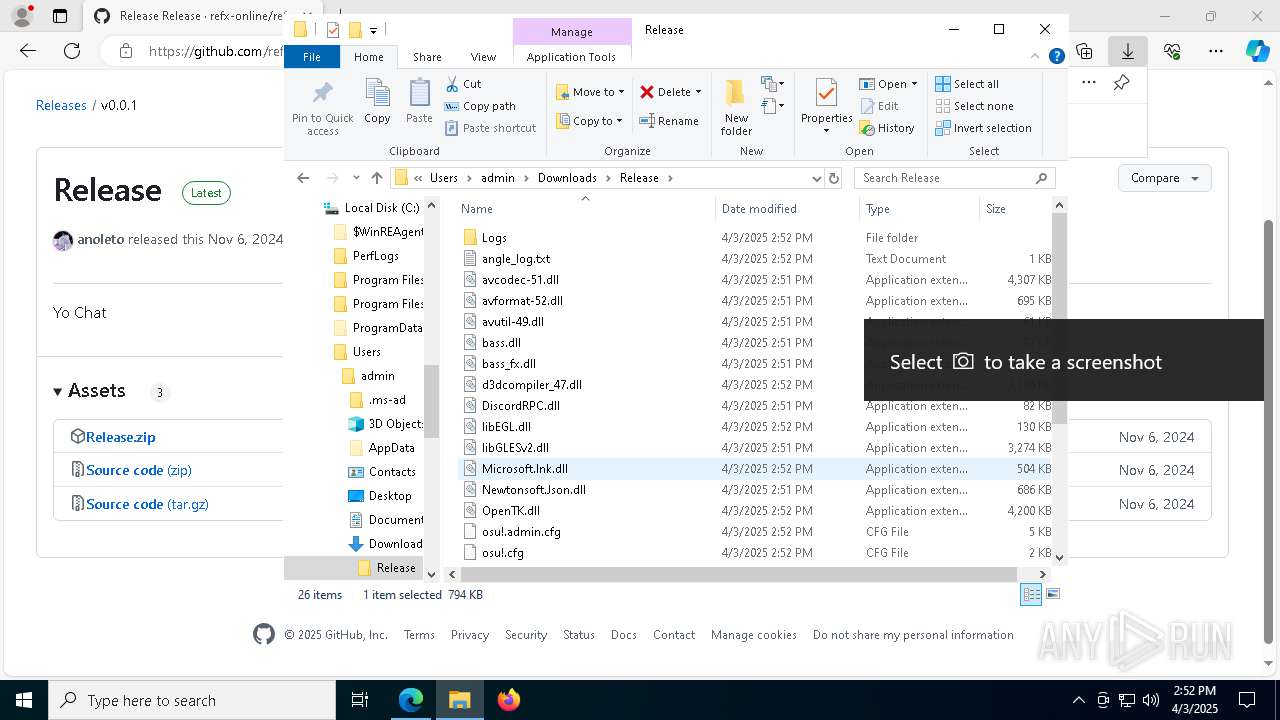Sort by the Name column header
The height and width of the screenshot is (720, 1280).
point(585,209)
